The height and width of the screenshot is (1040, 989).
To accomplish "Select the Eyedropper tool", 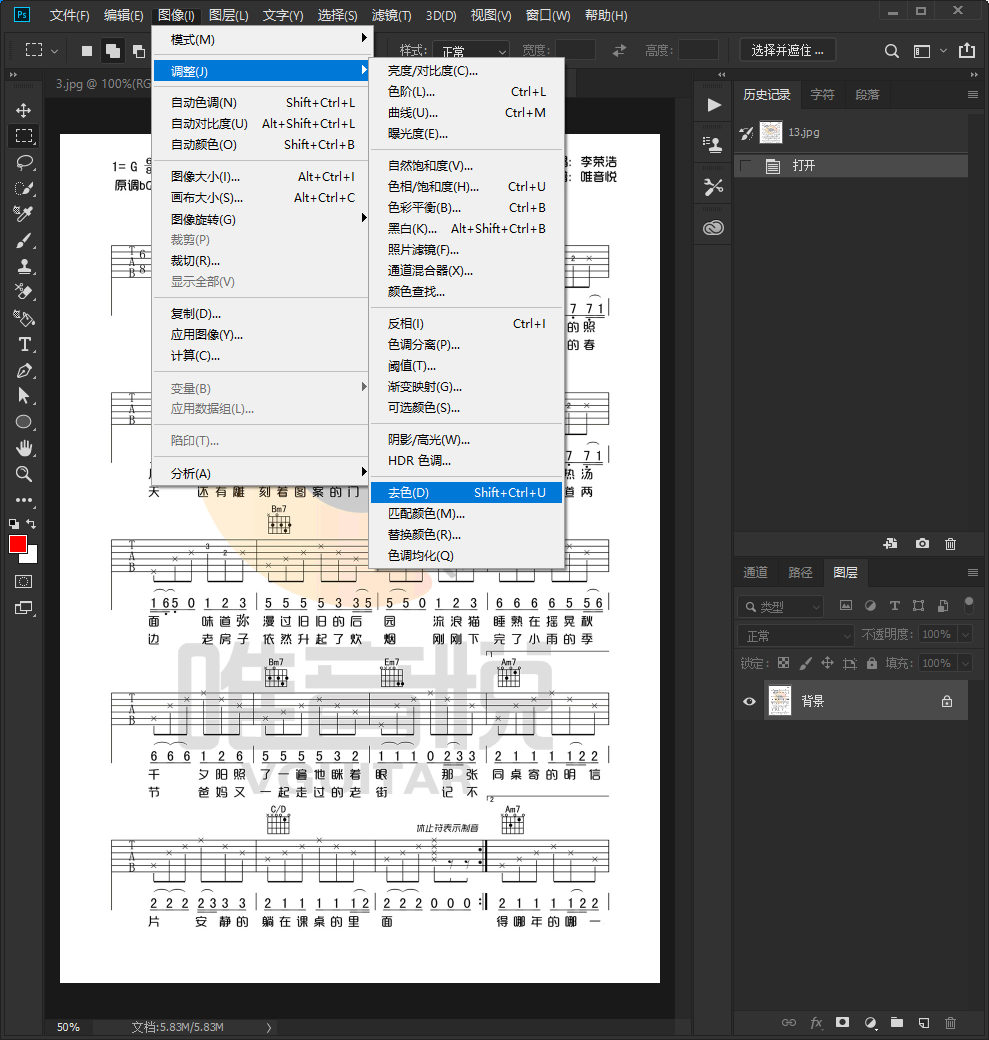I will click(24, 214).
